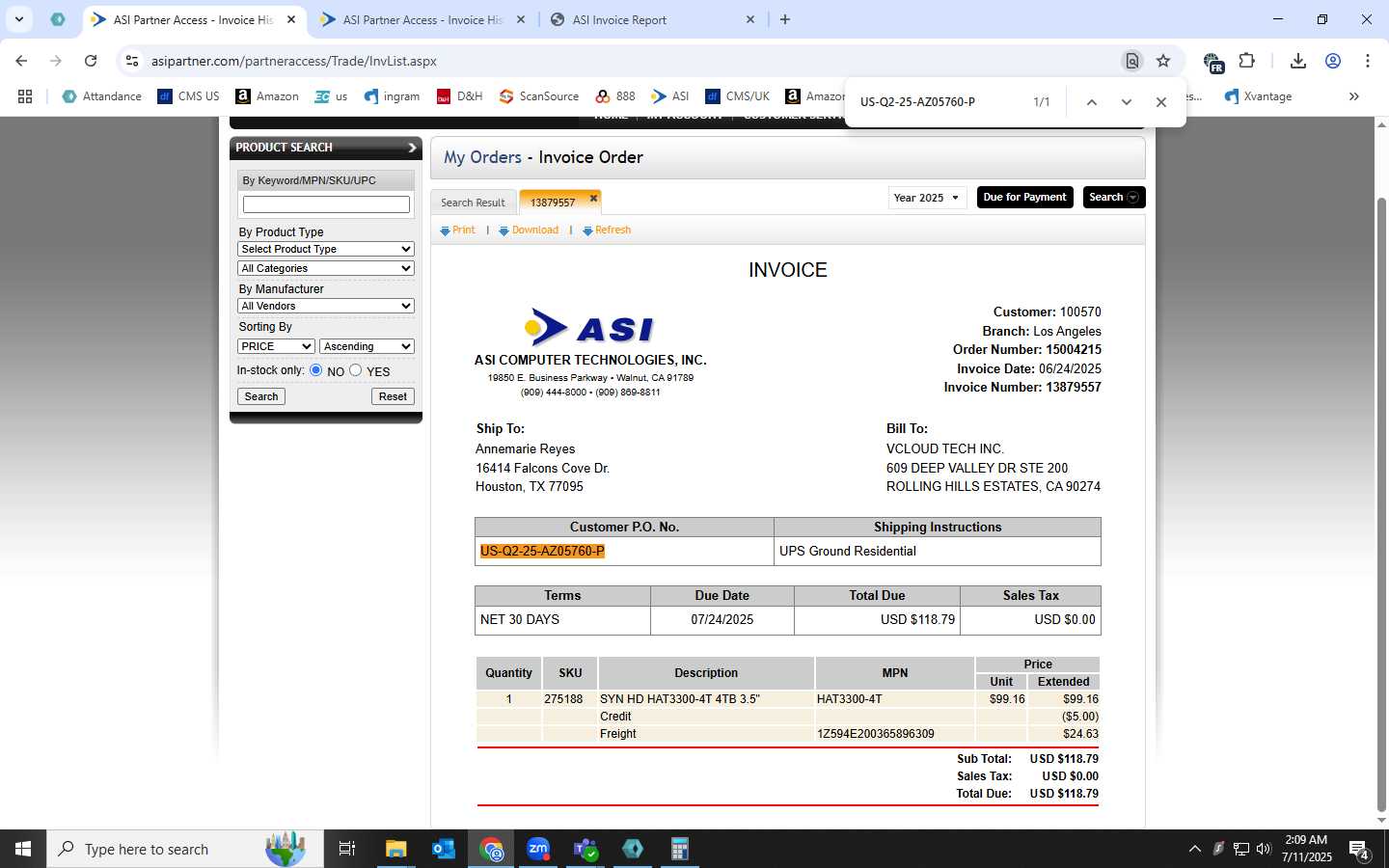This screenshot has width=1389, height=868.
Task: Click the product Search button
Action: coord(261,396)
